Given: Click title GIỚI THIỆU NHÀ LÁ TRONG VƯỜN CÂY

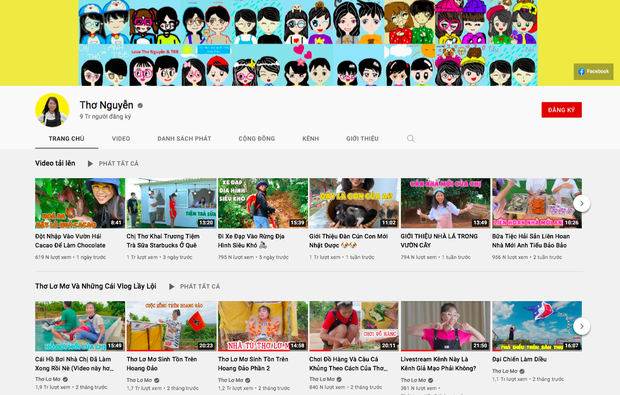Looking at the screenshot, I should point(439,241).
